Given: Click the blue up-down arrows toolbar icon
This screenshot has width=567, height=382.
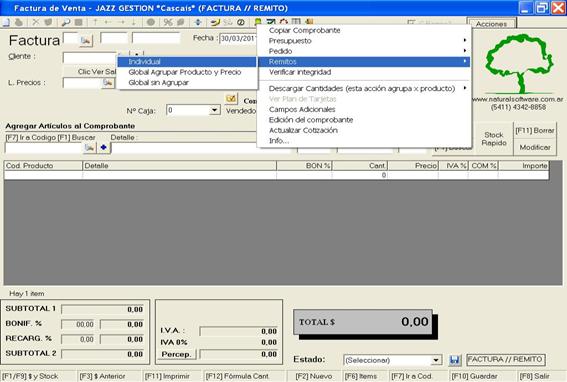Looking at the screenshot, I should 198,22.
